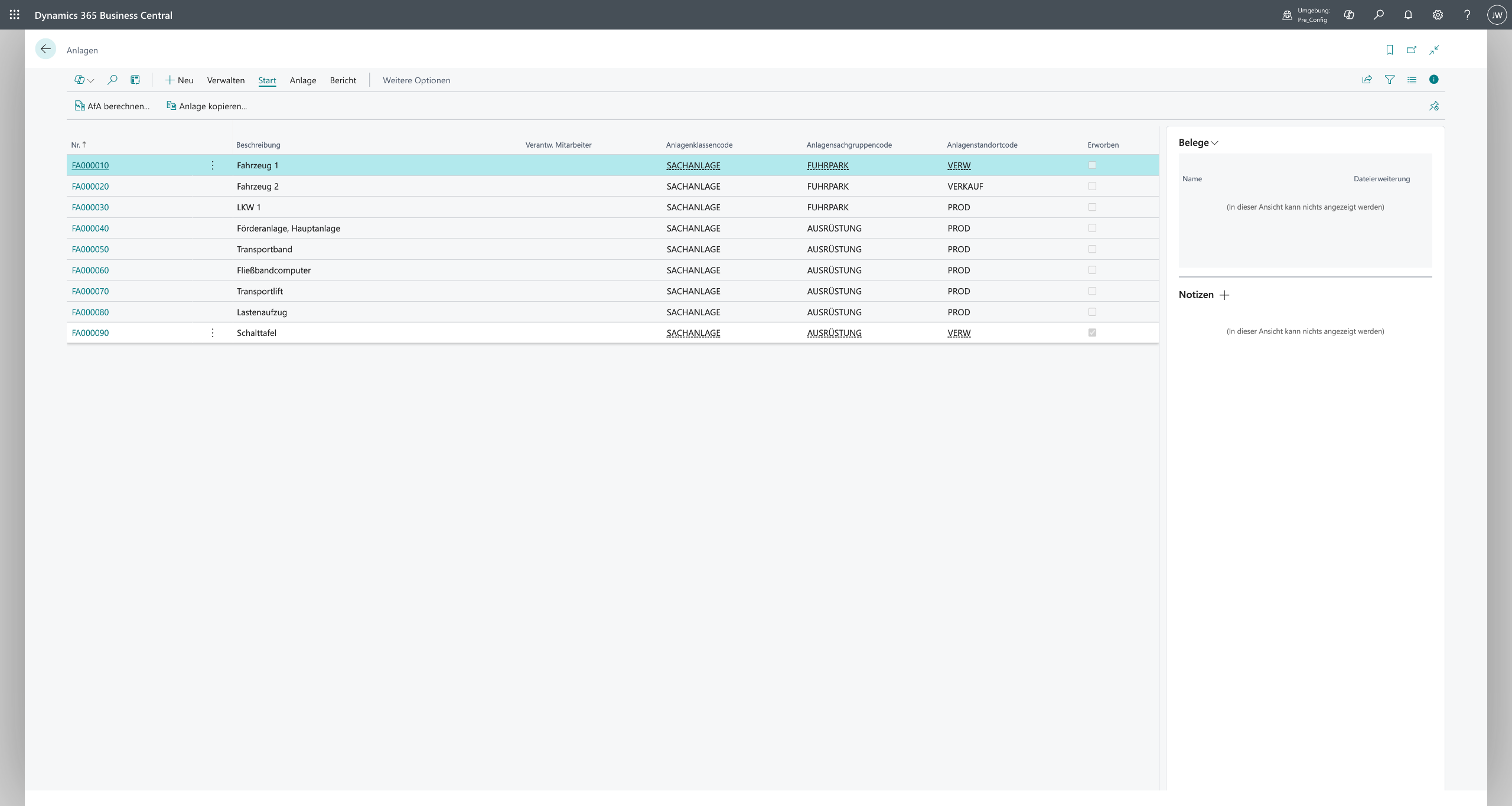Click the notifications bell icon

[1408, 15]
